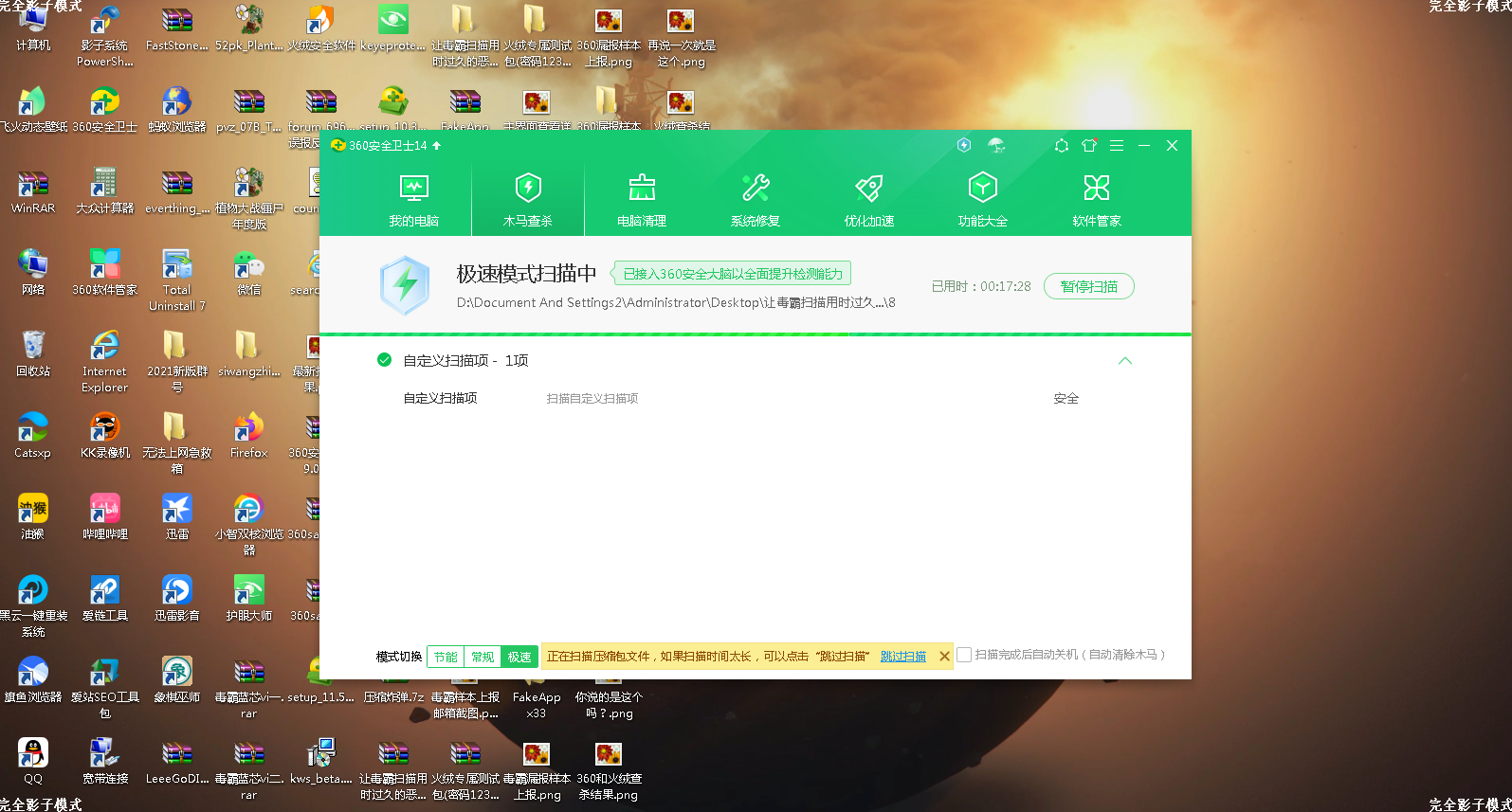1512x812 pixels.
Task: Click the lightning shield scan status icon
Action: pos(406,285)
